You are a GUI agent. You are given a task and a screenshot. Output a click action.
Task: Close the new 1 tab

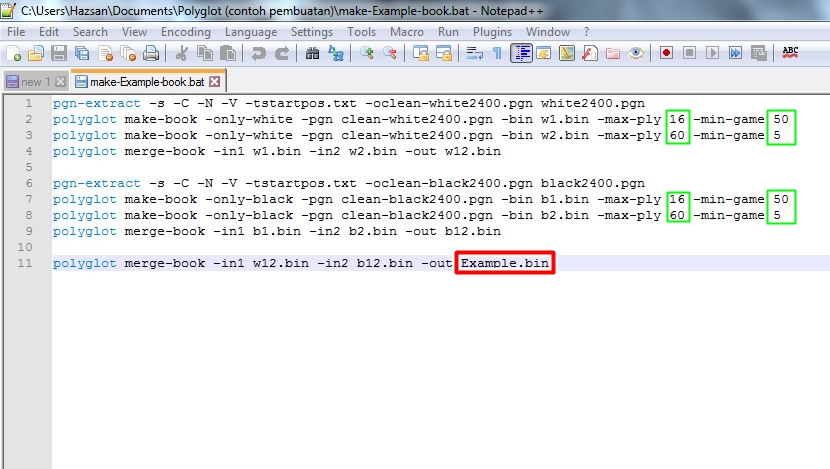(60, 82)
